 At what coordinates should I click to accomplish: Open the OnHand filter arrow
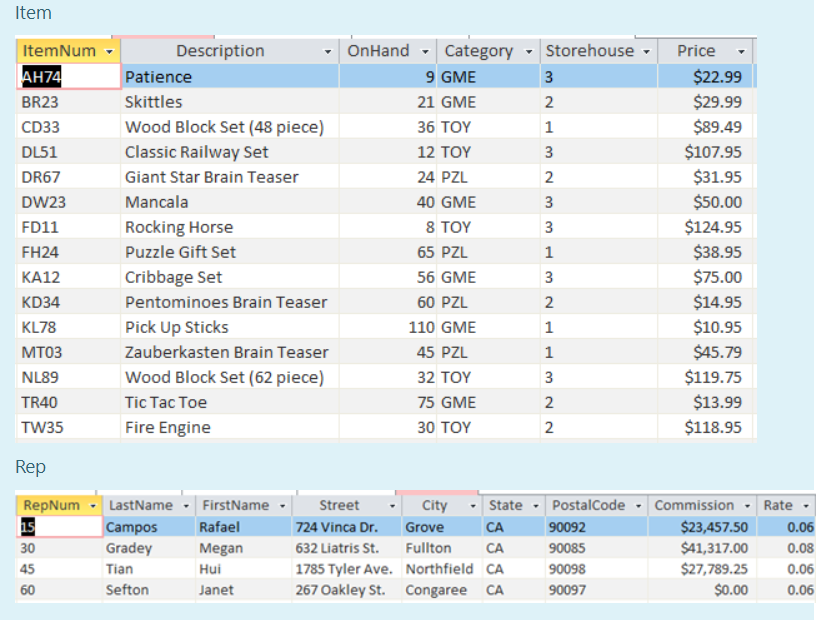tap(423, 50)
